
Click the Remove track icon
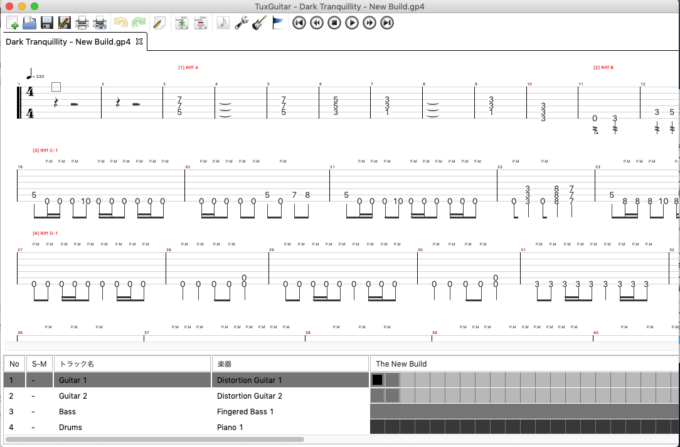200,22
